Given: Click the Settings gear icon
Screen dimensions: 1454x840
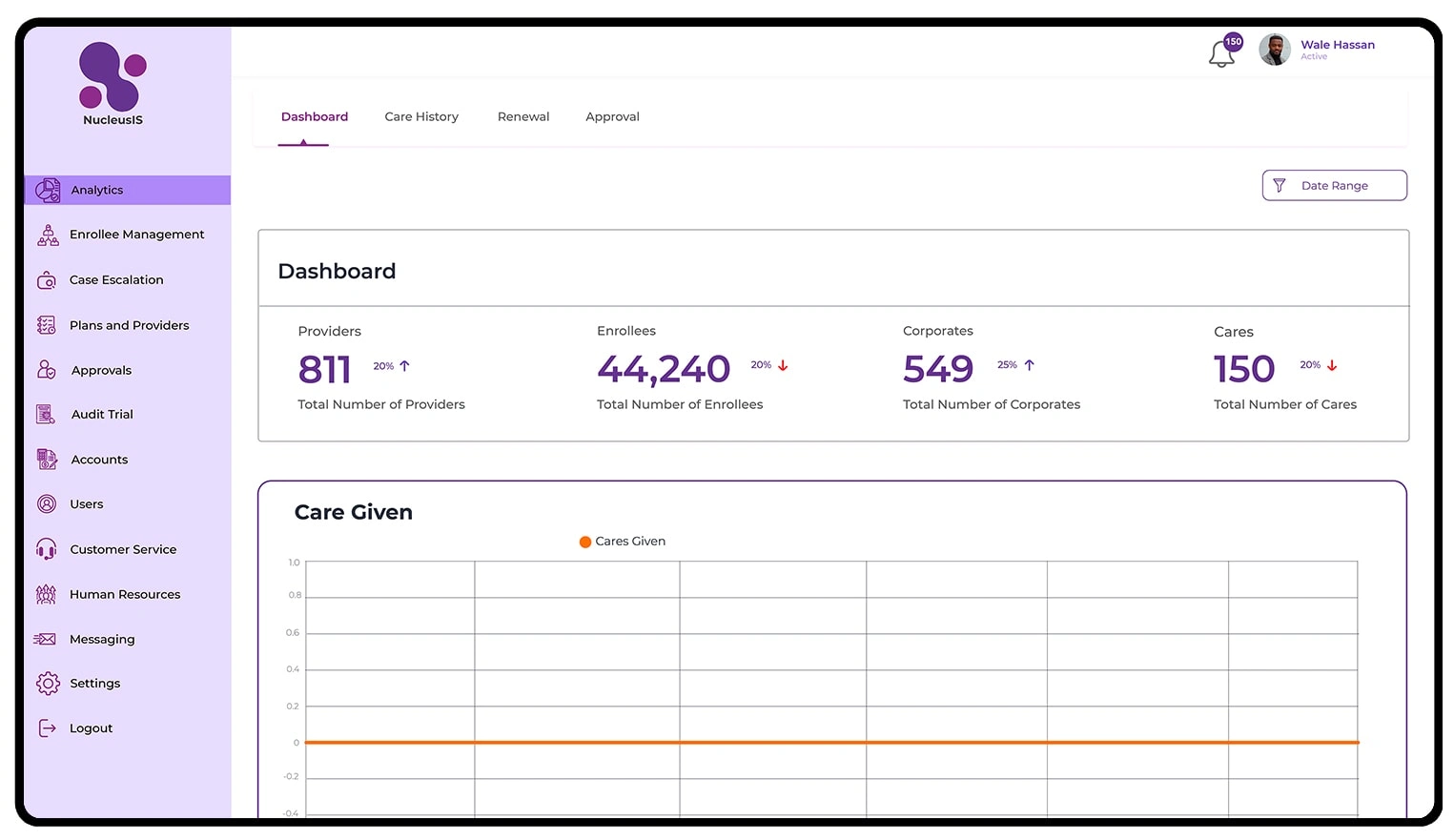Looking at the screenshot, I should click(x=48, y=683).
